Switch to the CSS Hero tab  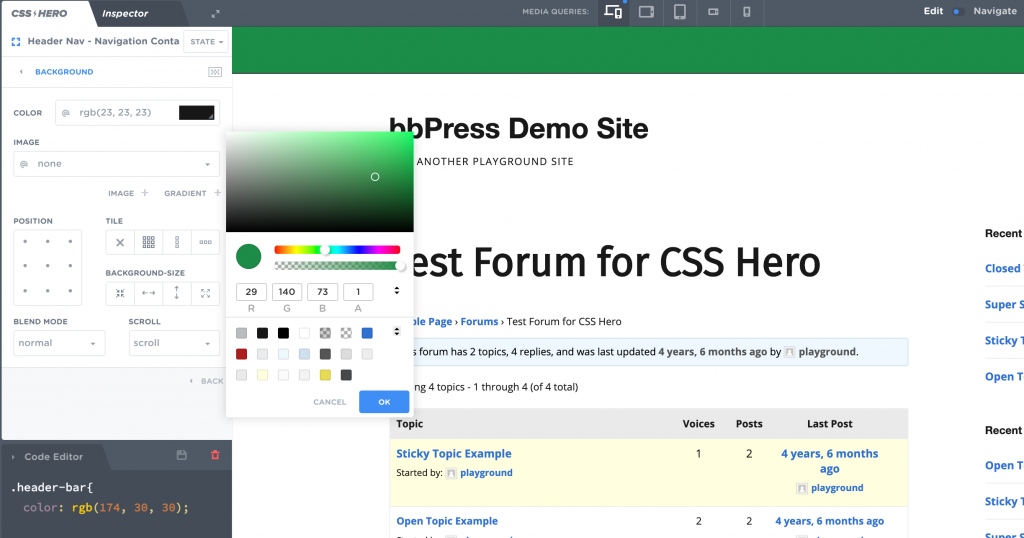tap(39, 13)
